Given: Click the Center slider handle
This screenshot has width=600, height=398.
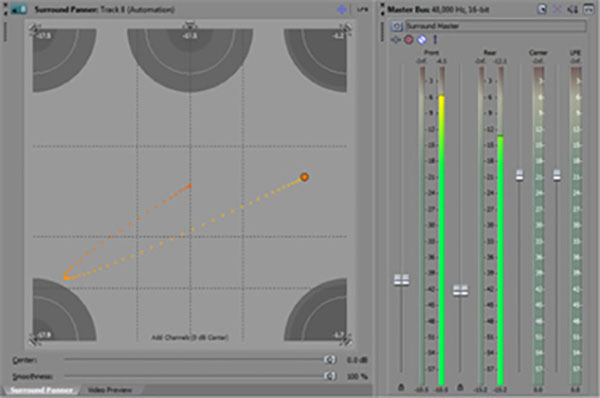Looking at the screenshot, I should click(x=330, y=360).
